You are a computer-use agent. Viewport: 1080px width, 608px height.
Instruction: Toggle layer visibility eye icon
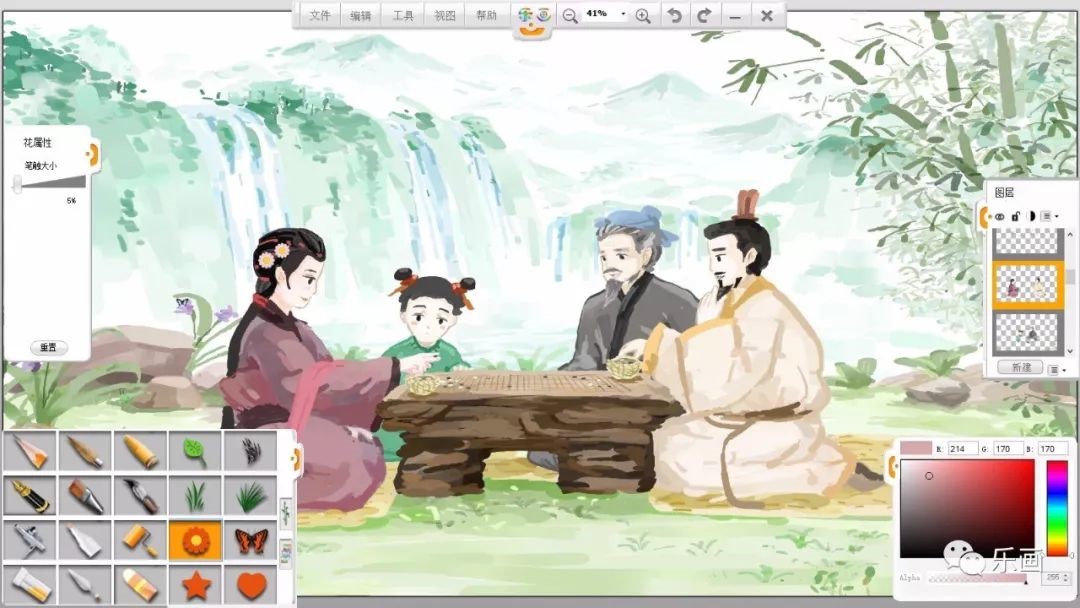(999, 215)
